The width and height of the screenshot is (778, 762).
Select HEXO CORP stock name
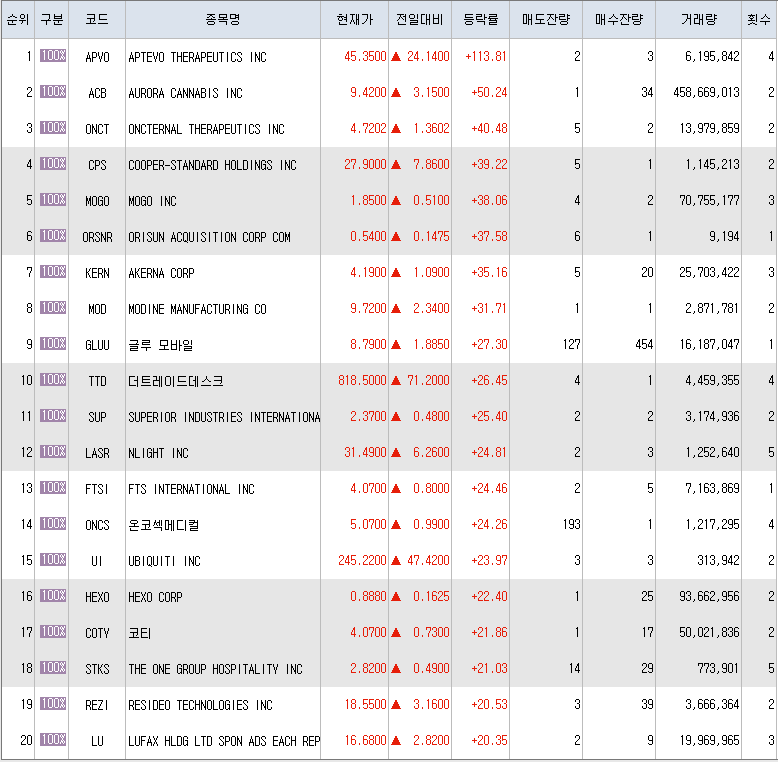coord(155,597)
